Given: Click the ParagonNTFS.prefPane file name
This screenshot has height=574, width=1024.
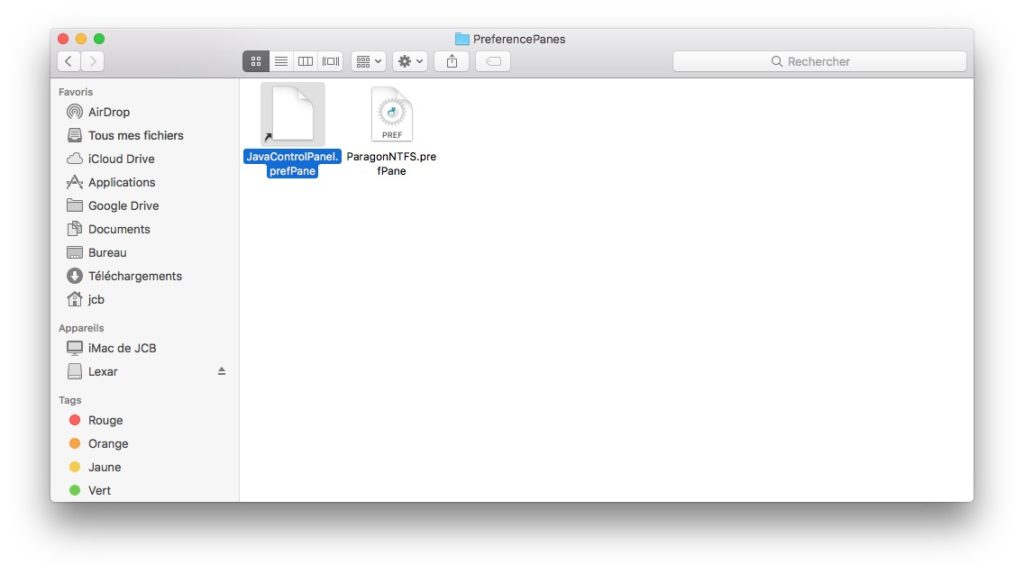Looking at the screenshot, I should (x=391, y=164).
